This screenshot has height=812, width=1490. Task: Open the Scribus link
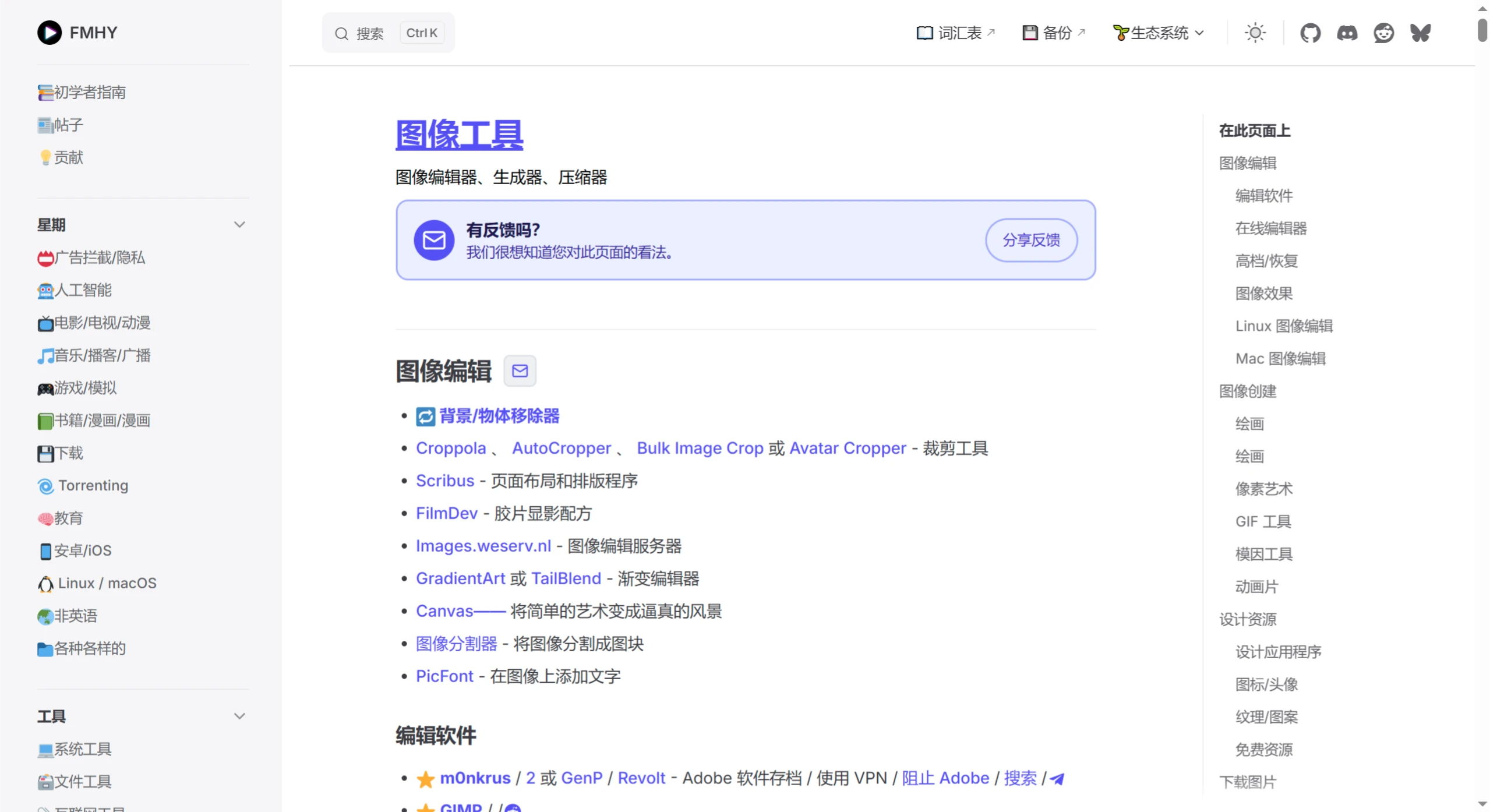(444, 480)
